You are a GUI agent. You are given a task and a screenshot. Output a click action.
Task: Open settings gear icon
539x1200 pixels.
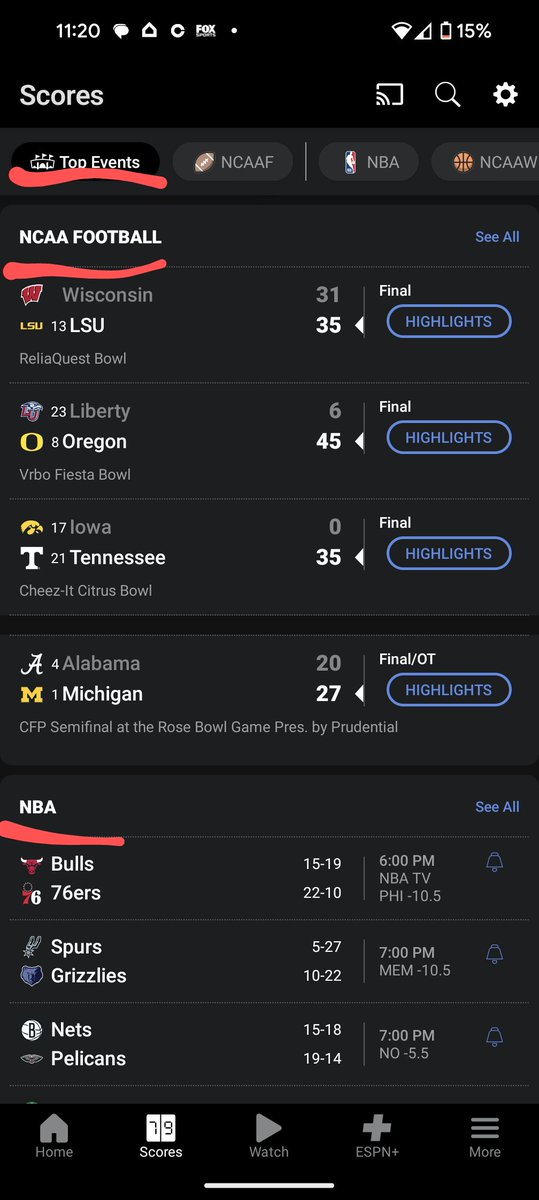click(505, 95)
